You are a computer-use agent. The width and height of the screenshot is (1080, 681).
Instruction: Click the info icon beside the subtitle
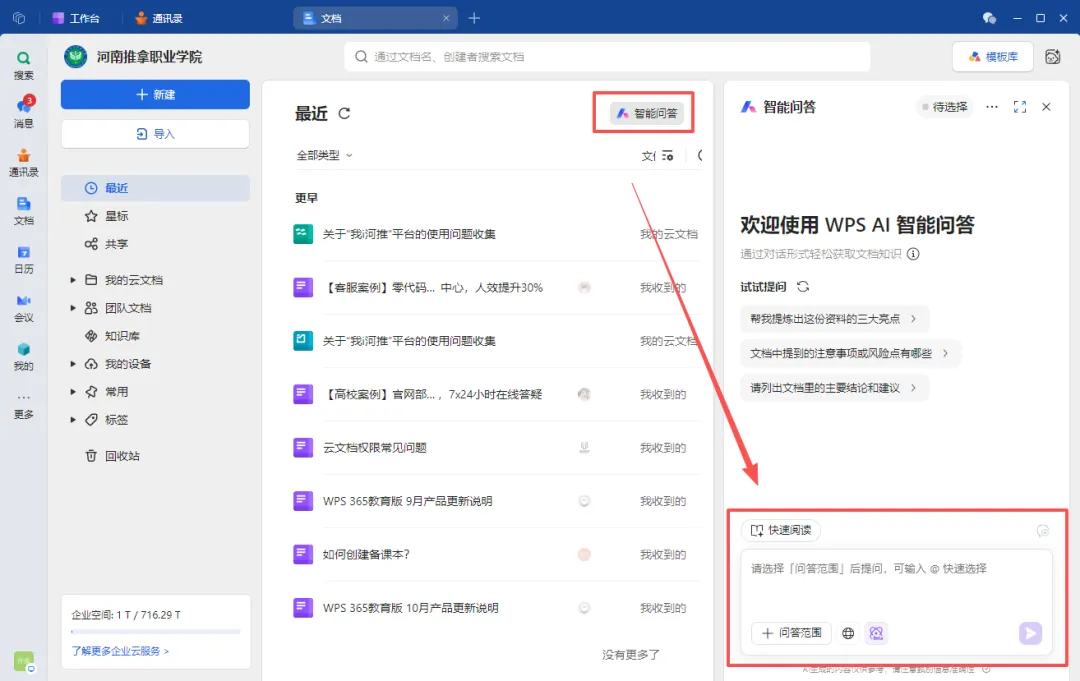click(x=913, y=254)
